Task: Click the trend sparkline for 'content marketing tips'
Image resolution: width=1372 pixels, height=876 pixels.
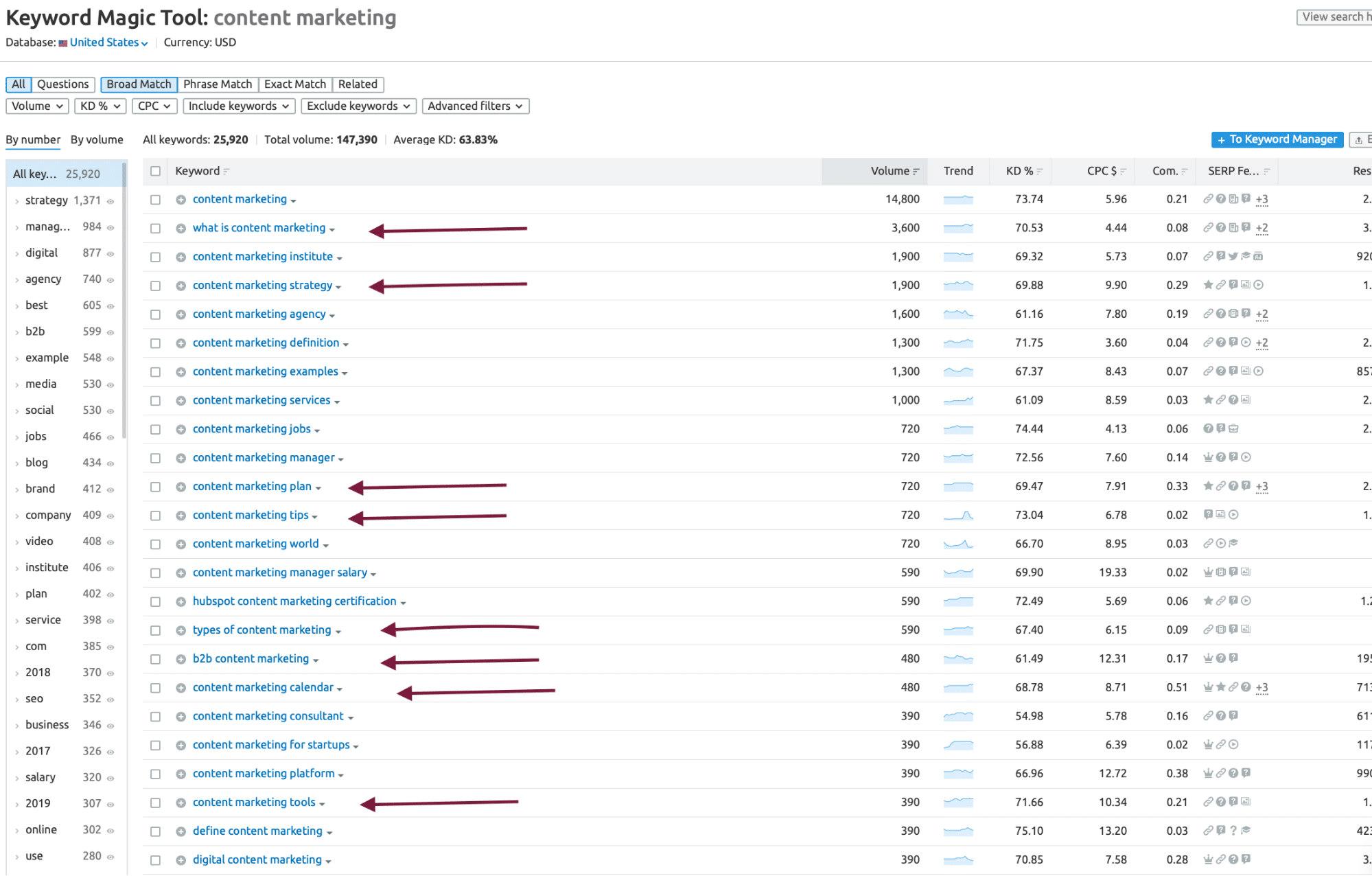Action: pyautogui.click(x=958, y=516)
